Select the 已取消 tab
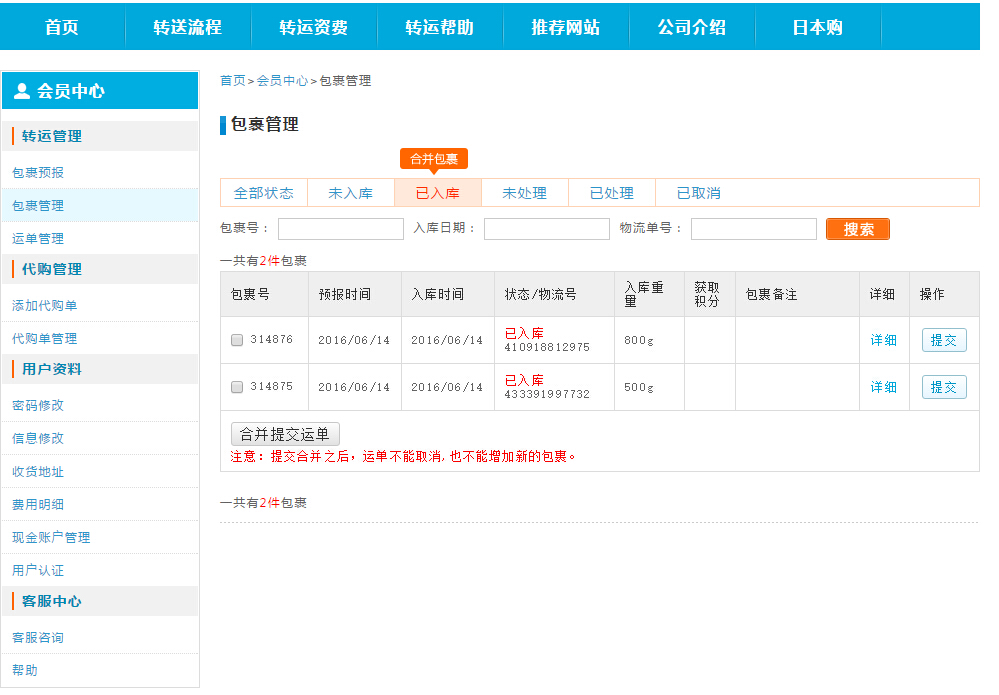 (699, 193)
